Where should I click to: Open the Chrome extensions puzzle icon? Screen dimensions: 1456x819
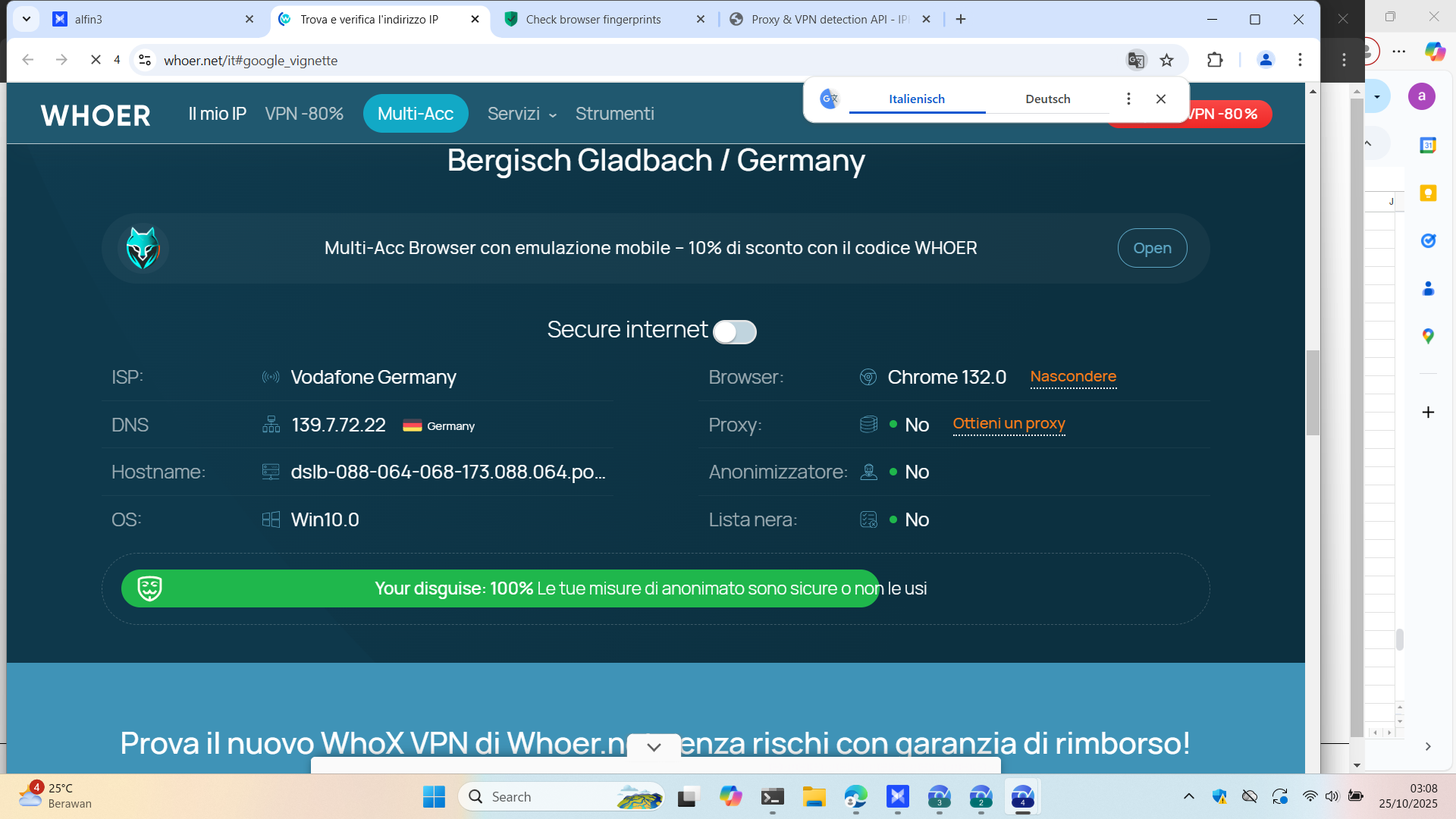(x=1215, y=60)
